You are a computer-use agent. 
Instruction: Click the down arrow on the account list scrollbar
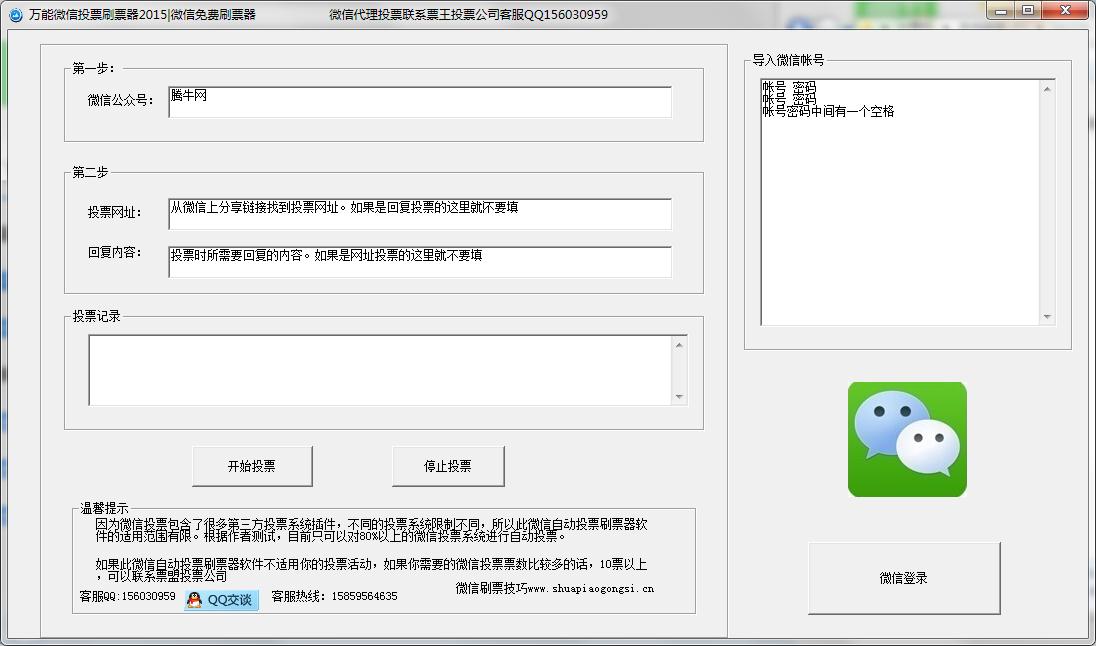point(1048,317)
